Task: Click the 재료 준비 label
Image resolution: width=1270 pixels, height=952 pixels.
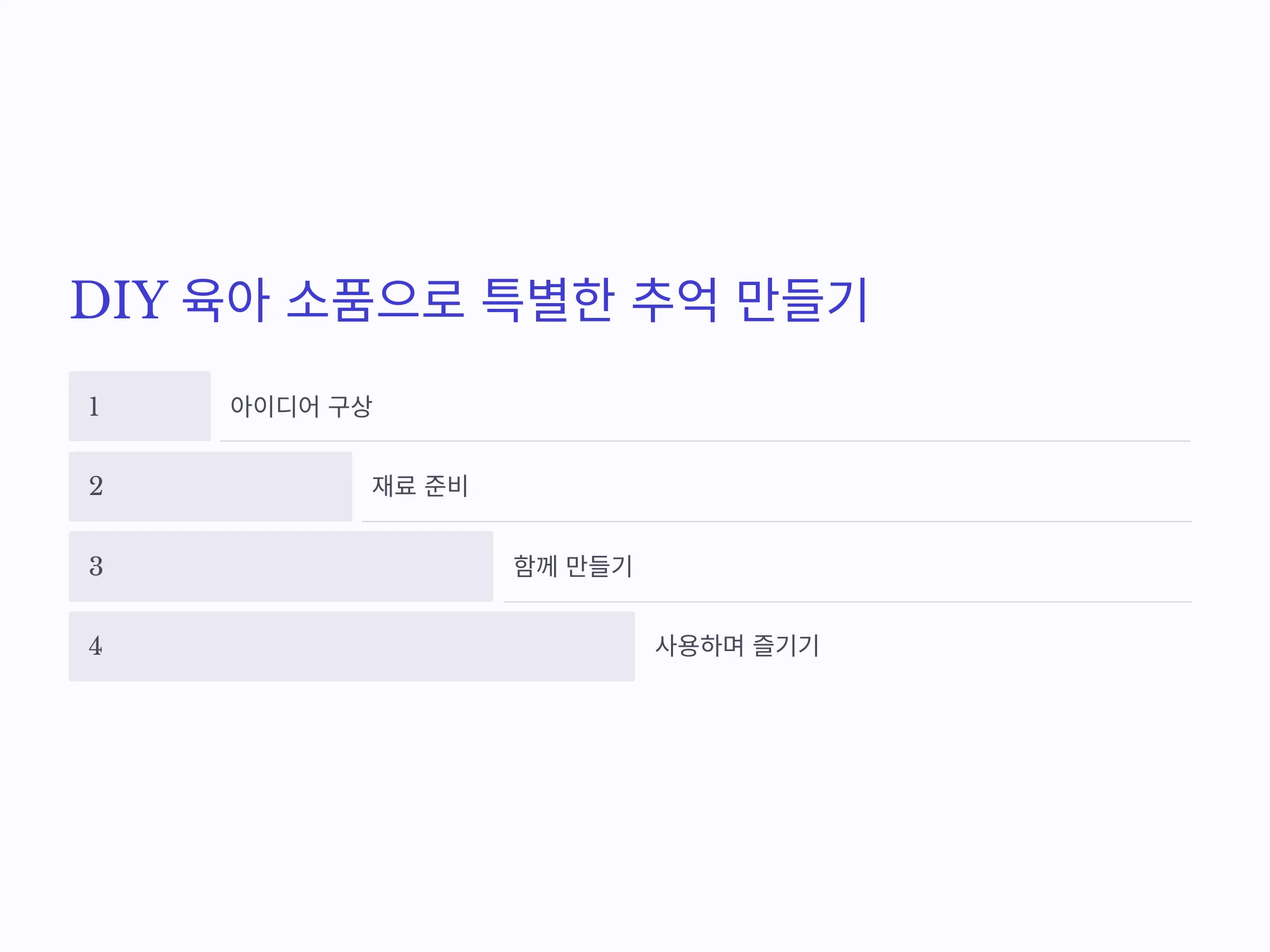Action: click(x=420, y=486)
